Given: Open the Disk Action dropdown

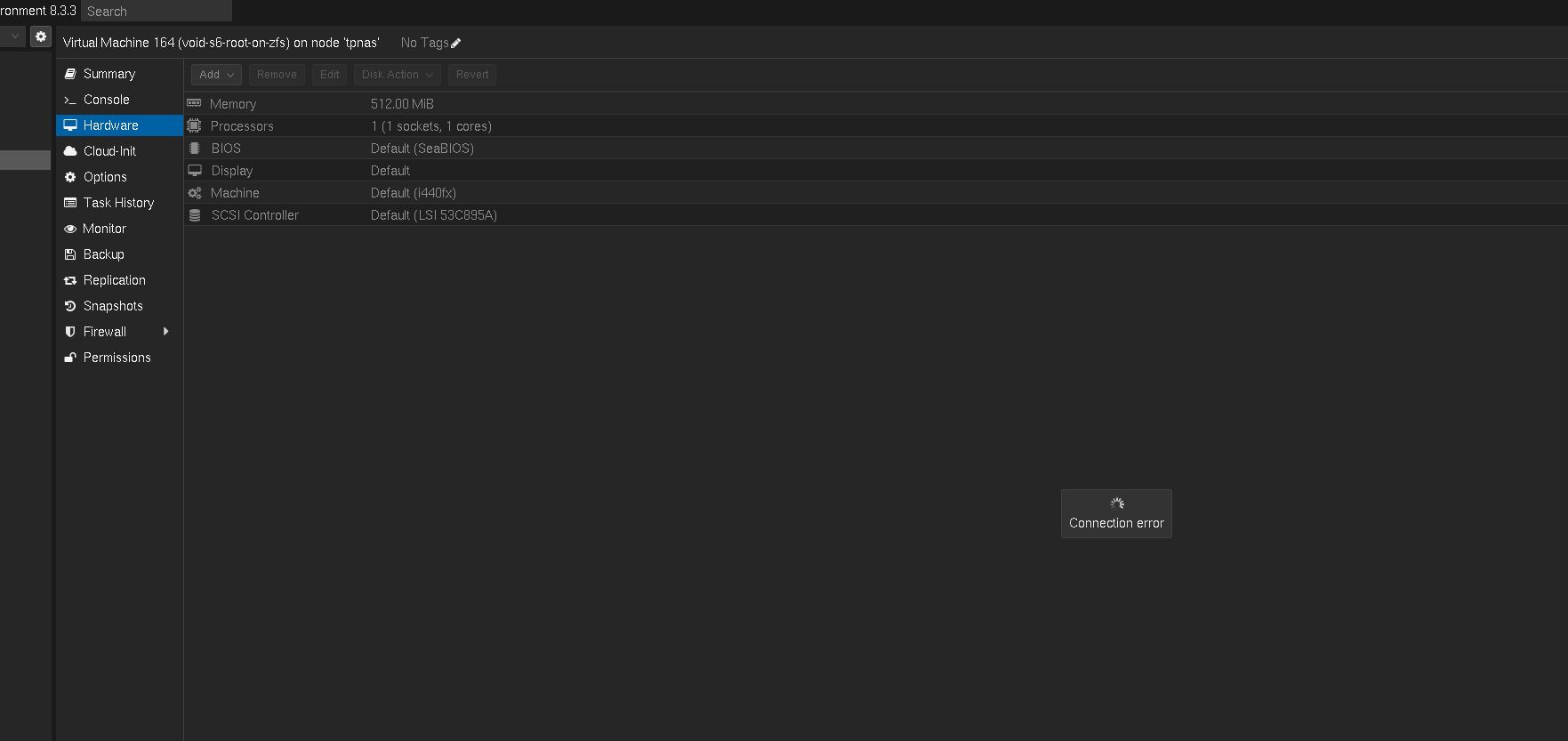Looking at the screenshot, I should pyautogui.click(x=397, y=75).
